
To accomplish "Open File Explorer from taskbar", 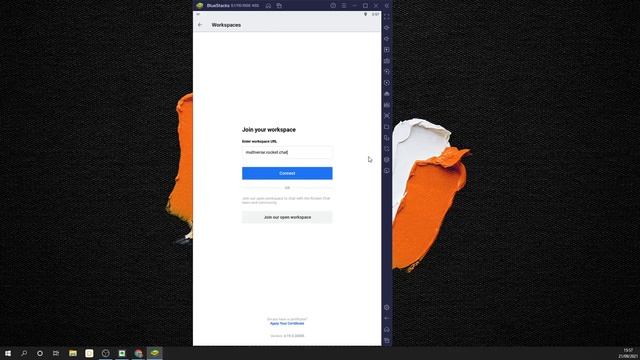I will pos(73,353).
